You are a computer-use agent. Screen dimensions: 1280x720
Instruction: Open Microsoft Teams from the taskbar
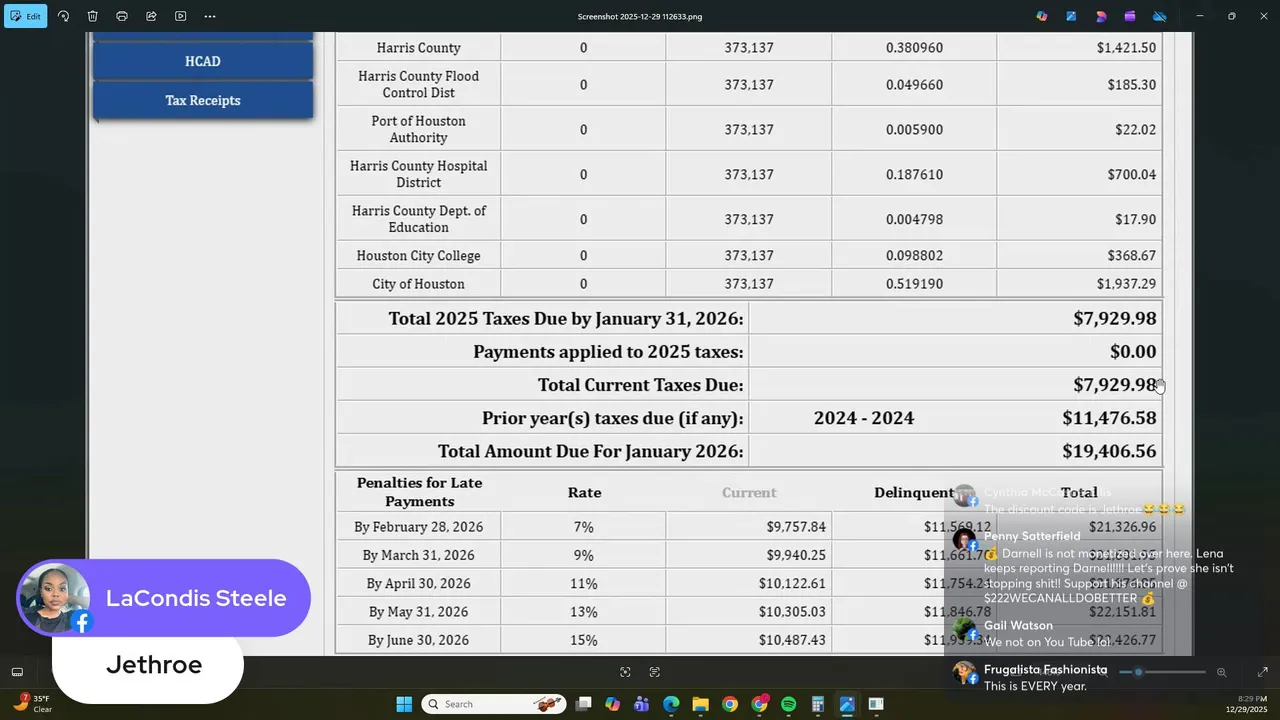click(x=641, y=704)
